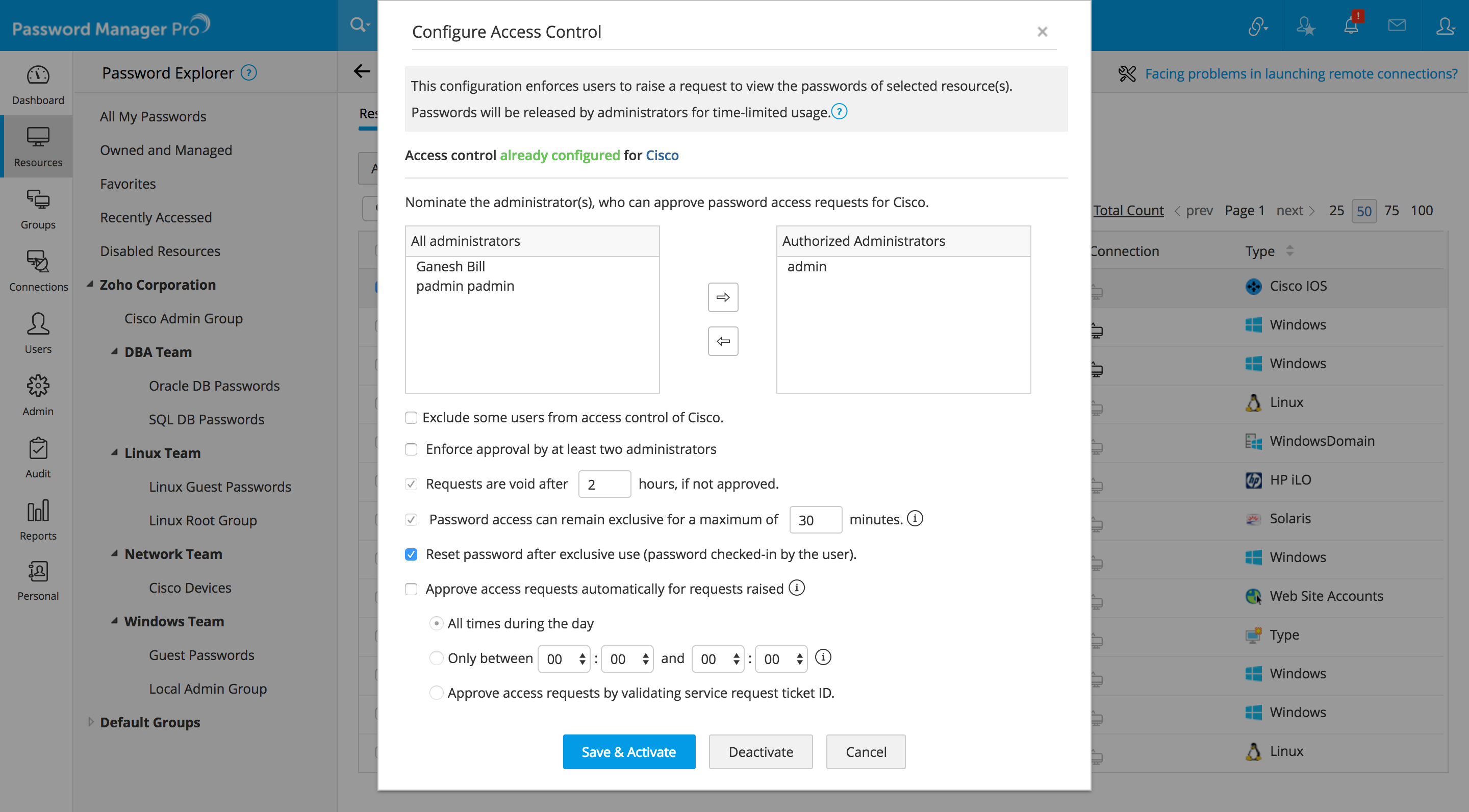Select the Only between radio button
The height and width of the screenshot is (812, 1469).
436,658
